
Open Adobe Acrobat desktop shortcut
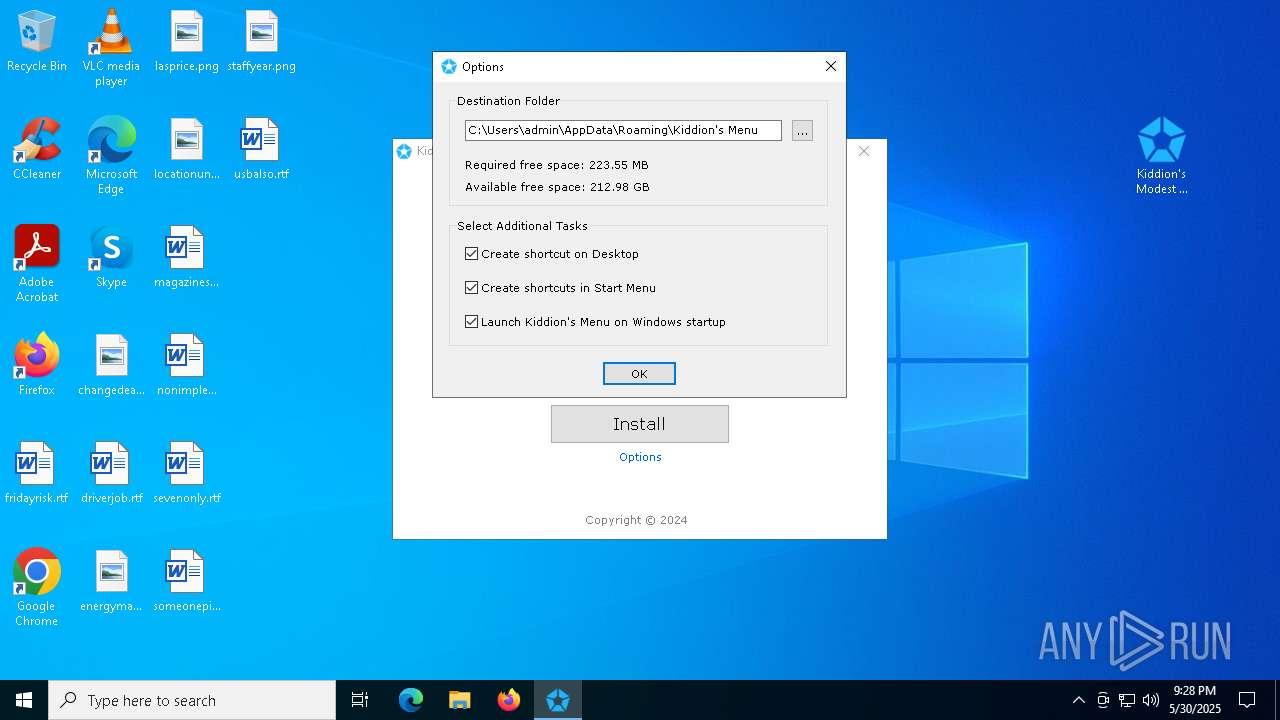coord(37,264)
